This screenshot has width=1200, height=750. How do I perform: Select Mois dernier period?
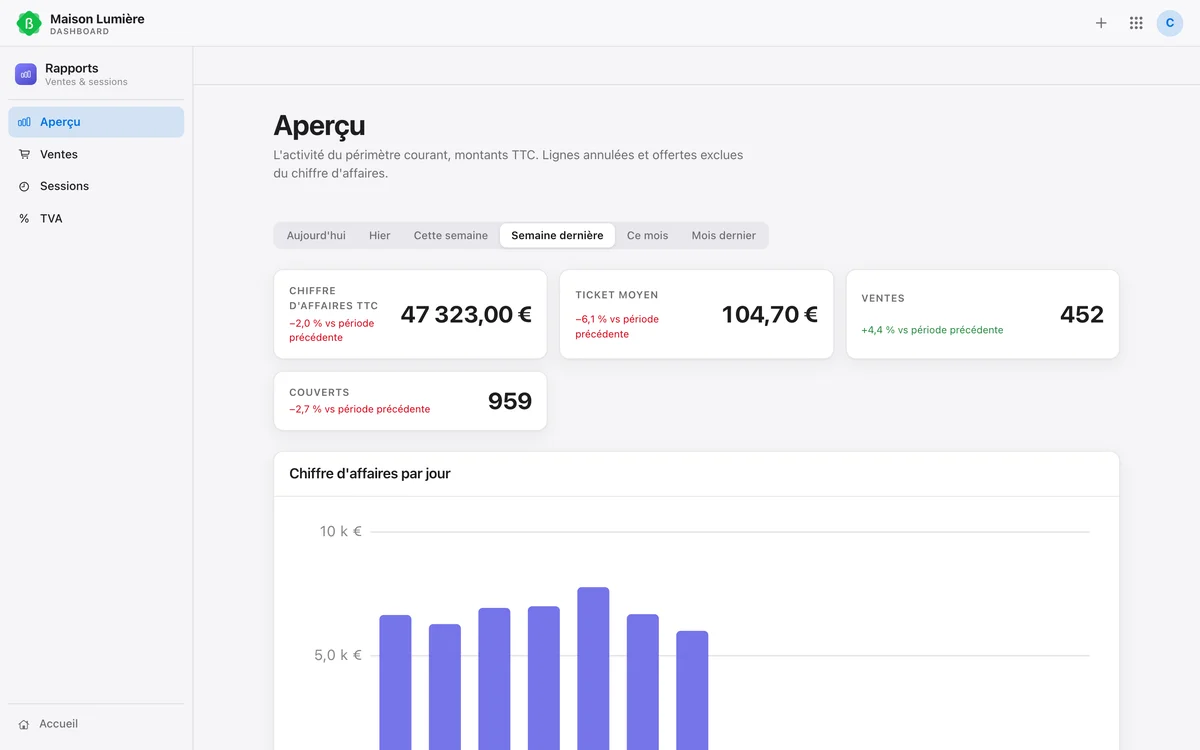pos(724,236)
